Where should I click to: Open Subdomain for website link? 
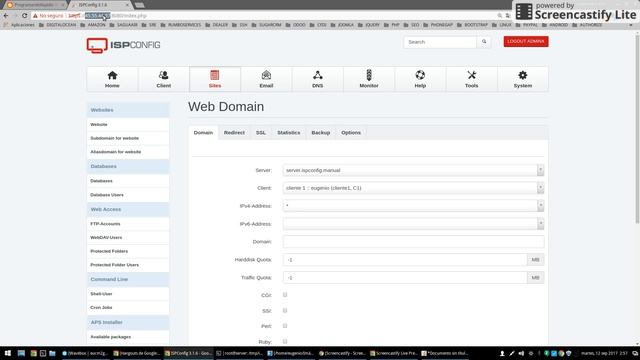pos(128,138)
